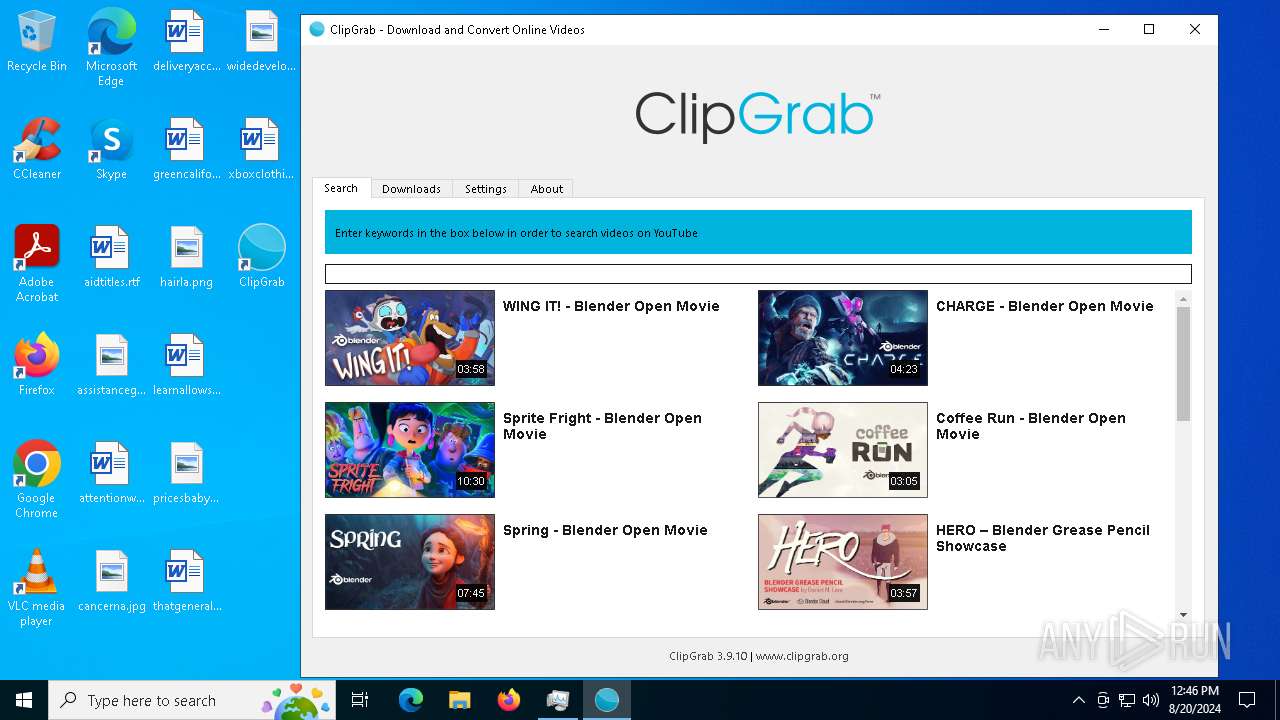Open Firefox from the taskbar

coord(509,700)
